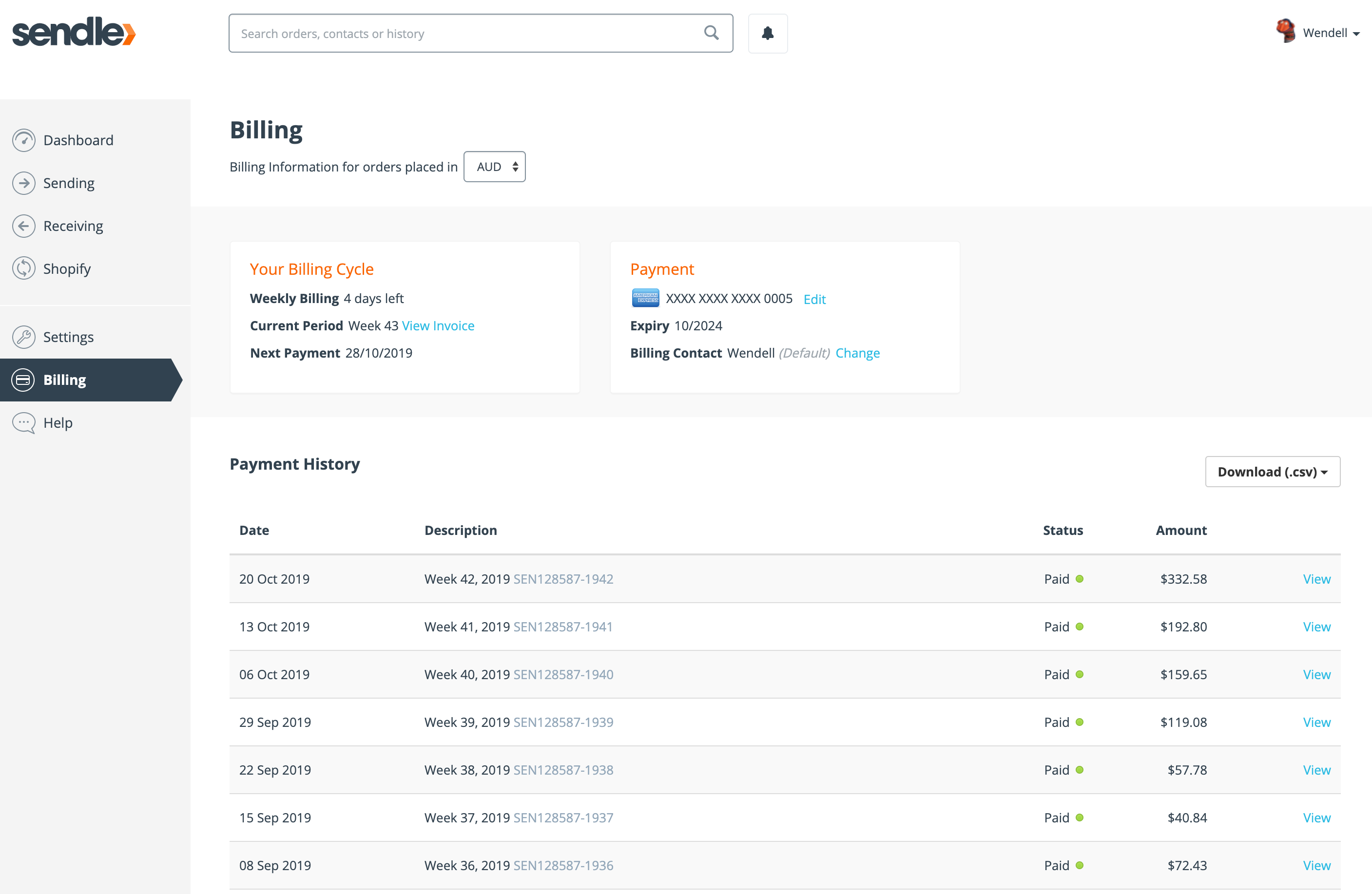Click the Sendle logo

[x=74, y=32]
